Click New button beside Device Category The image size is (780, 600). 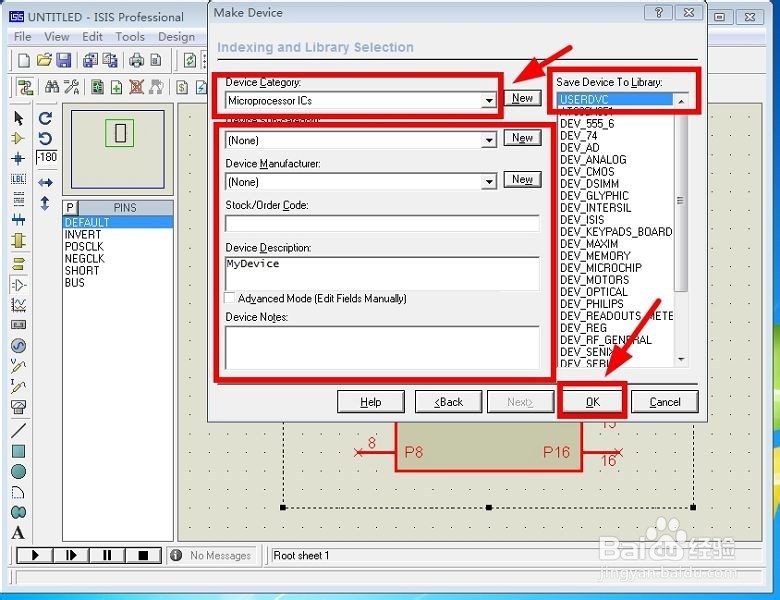point(522,98)
